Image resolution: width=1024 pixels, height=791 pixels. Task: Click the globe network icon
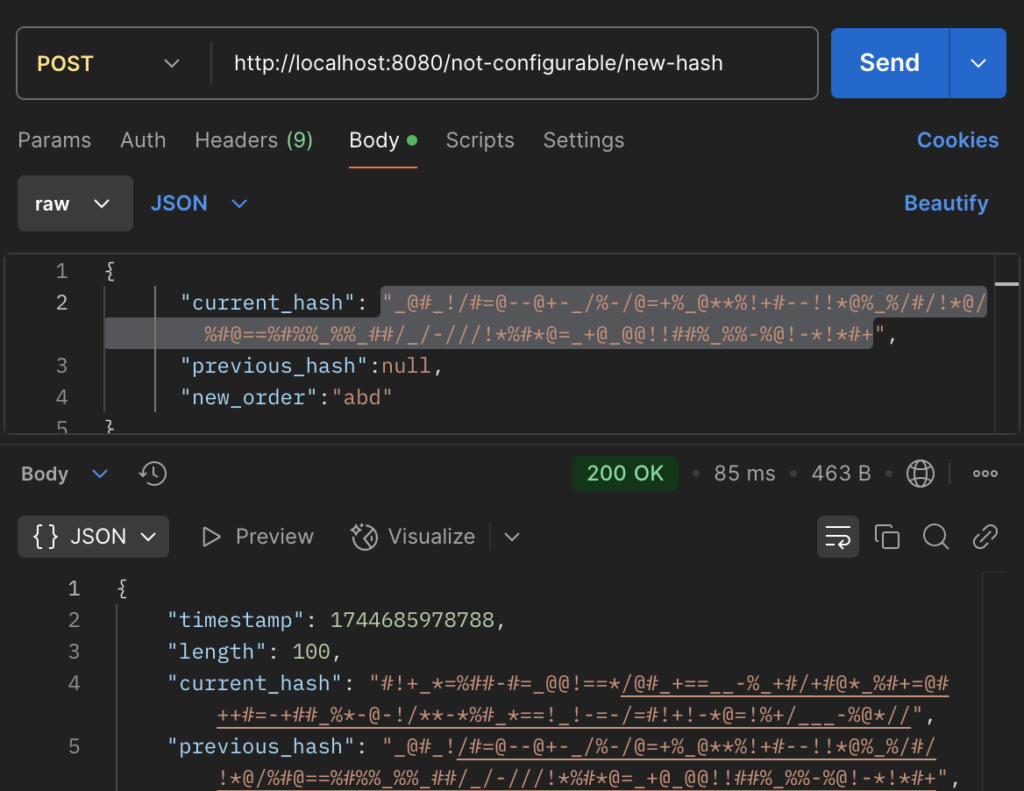click(919, 473)
